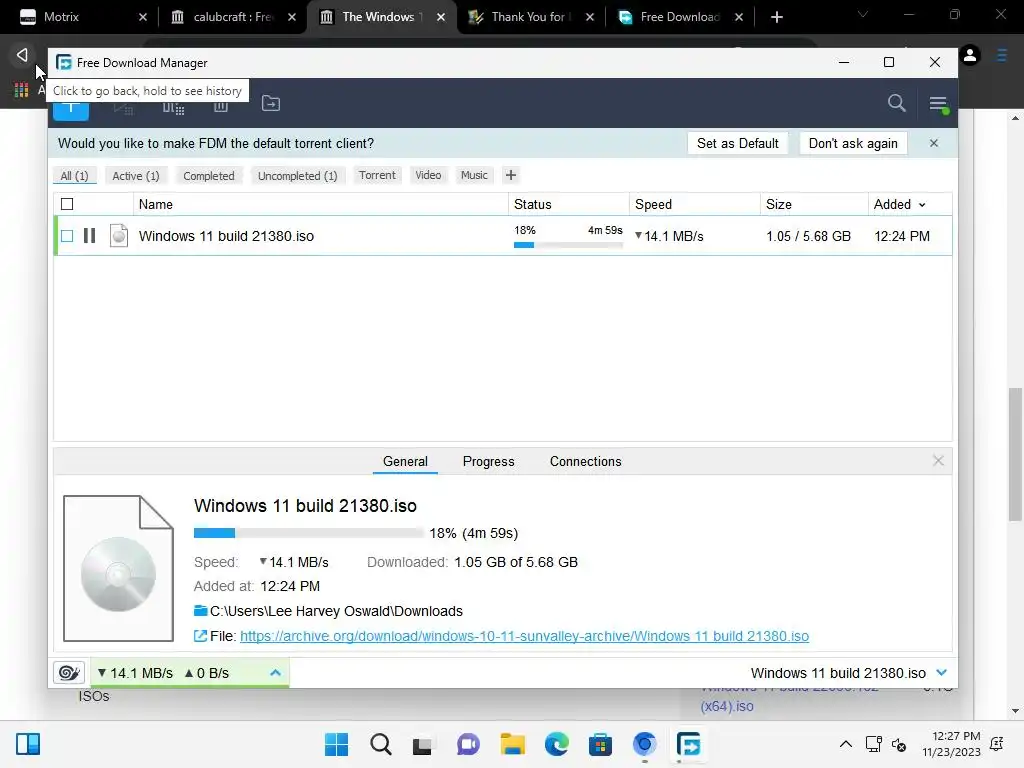Open Microsoft Store from the taskbar

(600, 744)
